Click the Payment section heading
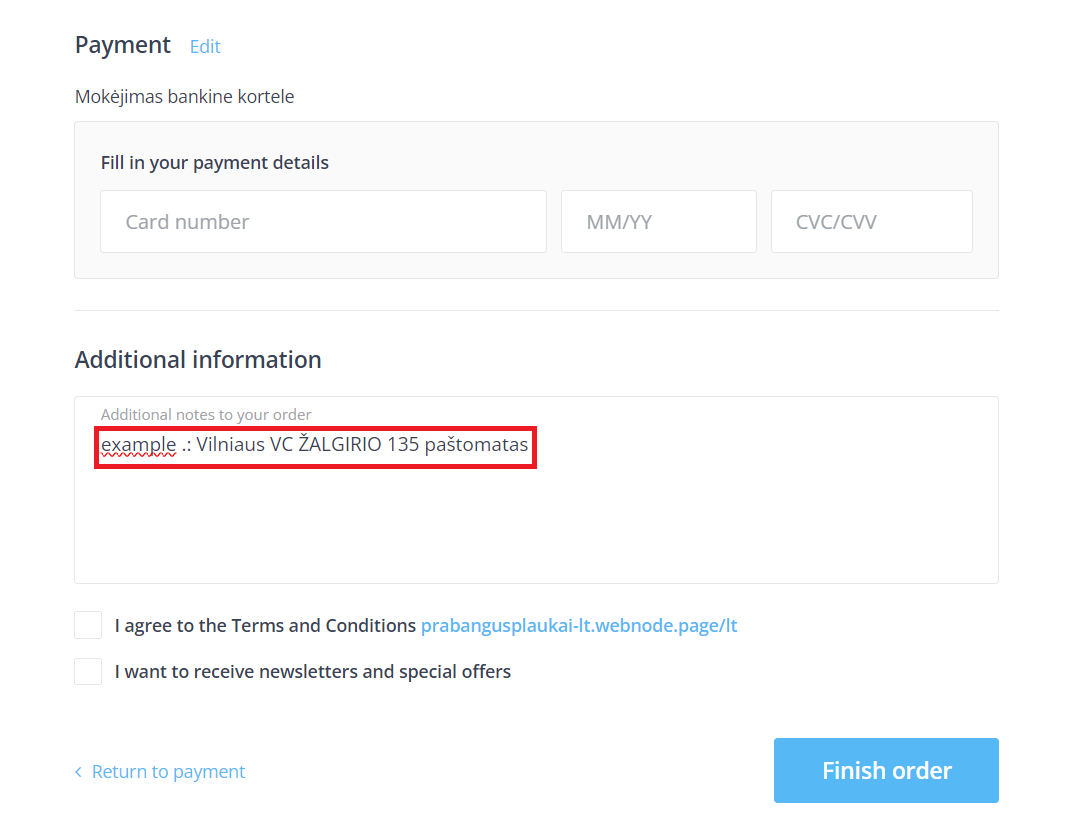This screenshot has width=1067, height=825. [123, 46]
